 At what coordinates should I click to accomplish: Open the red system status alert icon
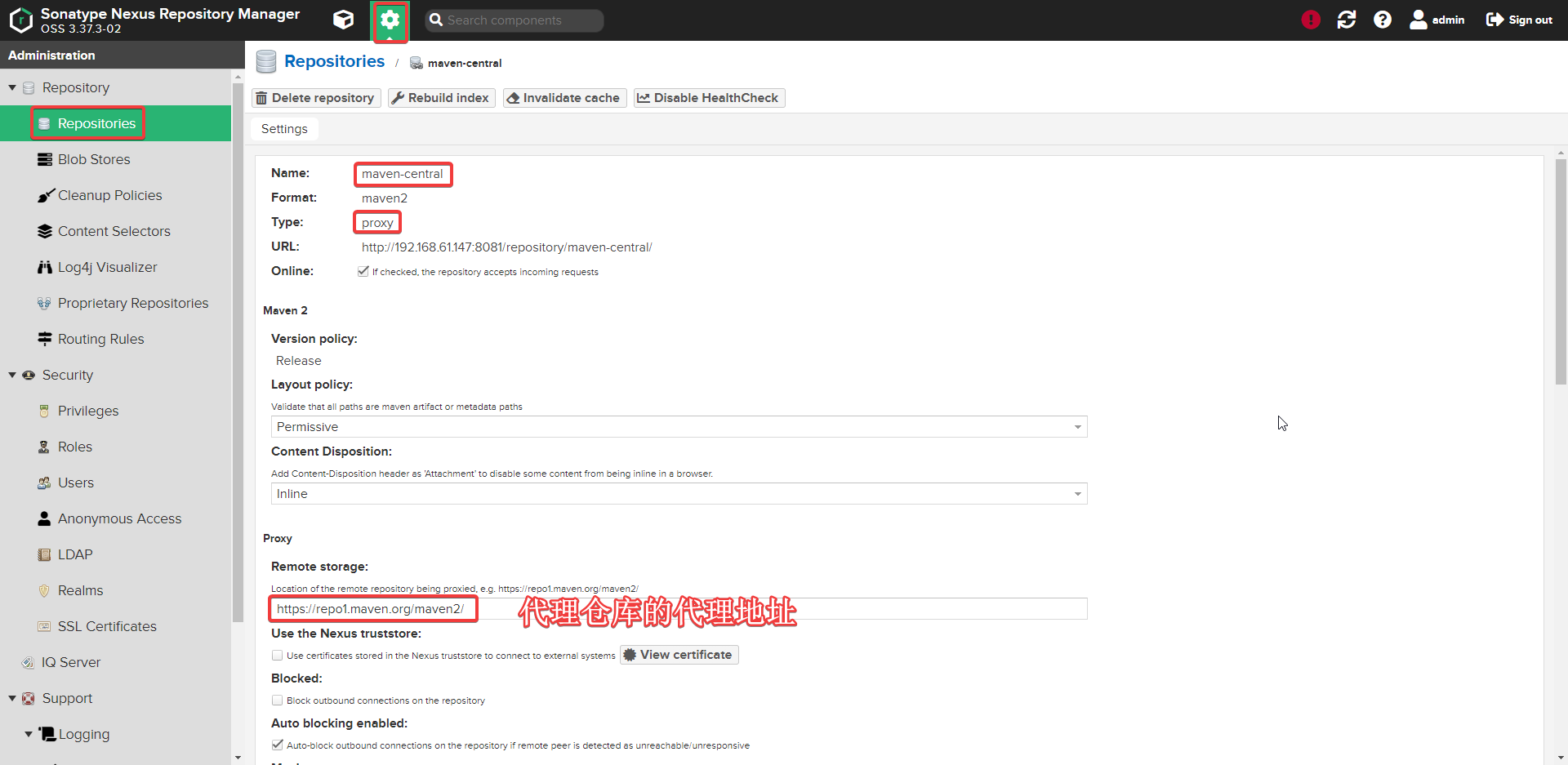coord(1311,20)
